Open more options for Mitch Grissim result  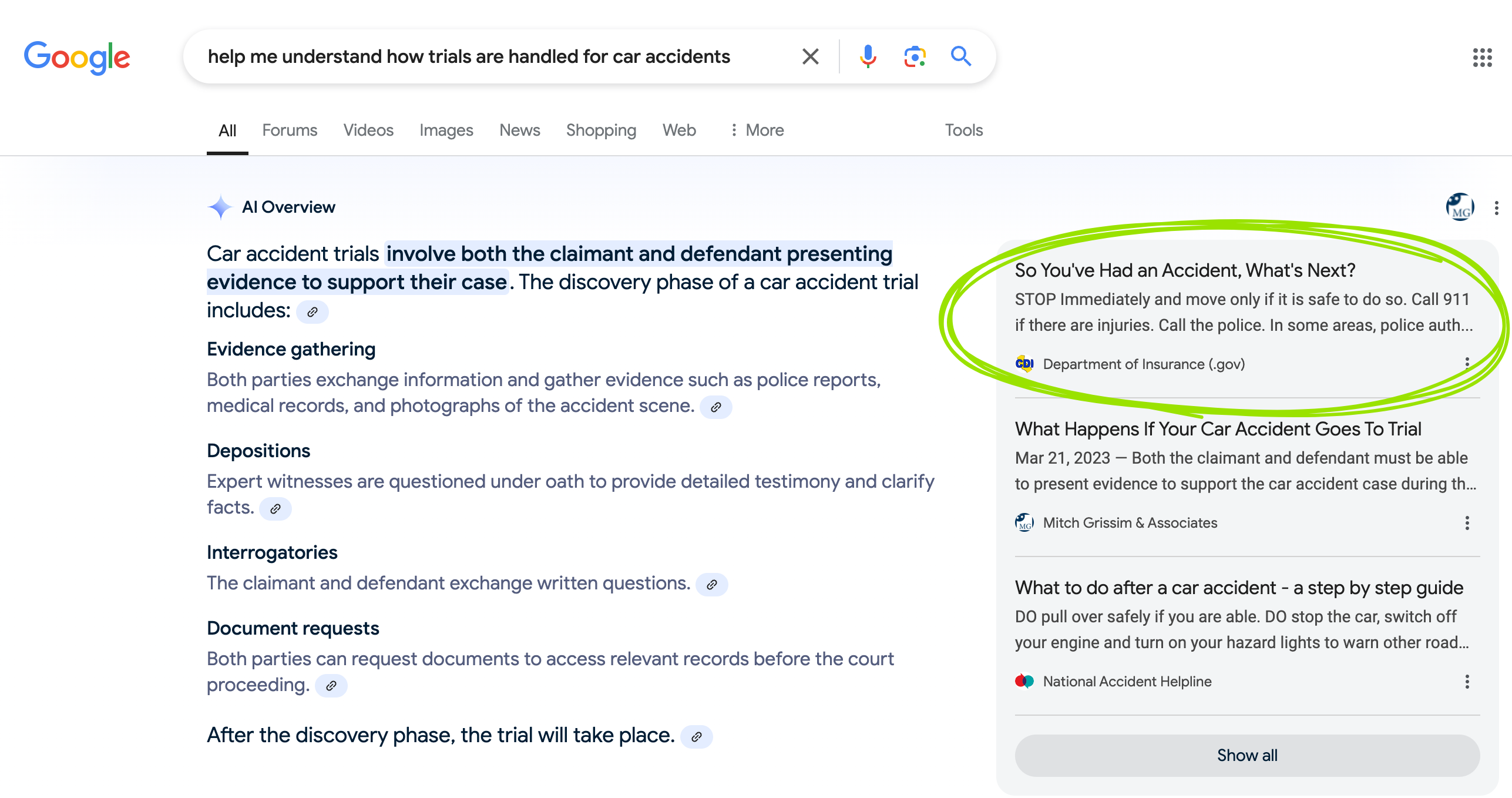(x=1467, y=522)
